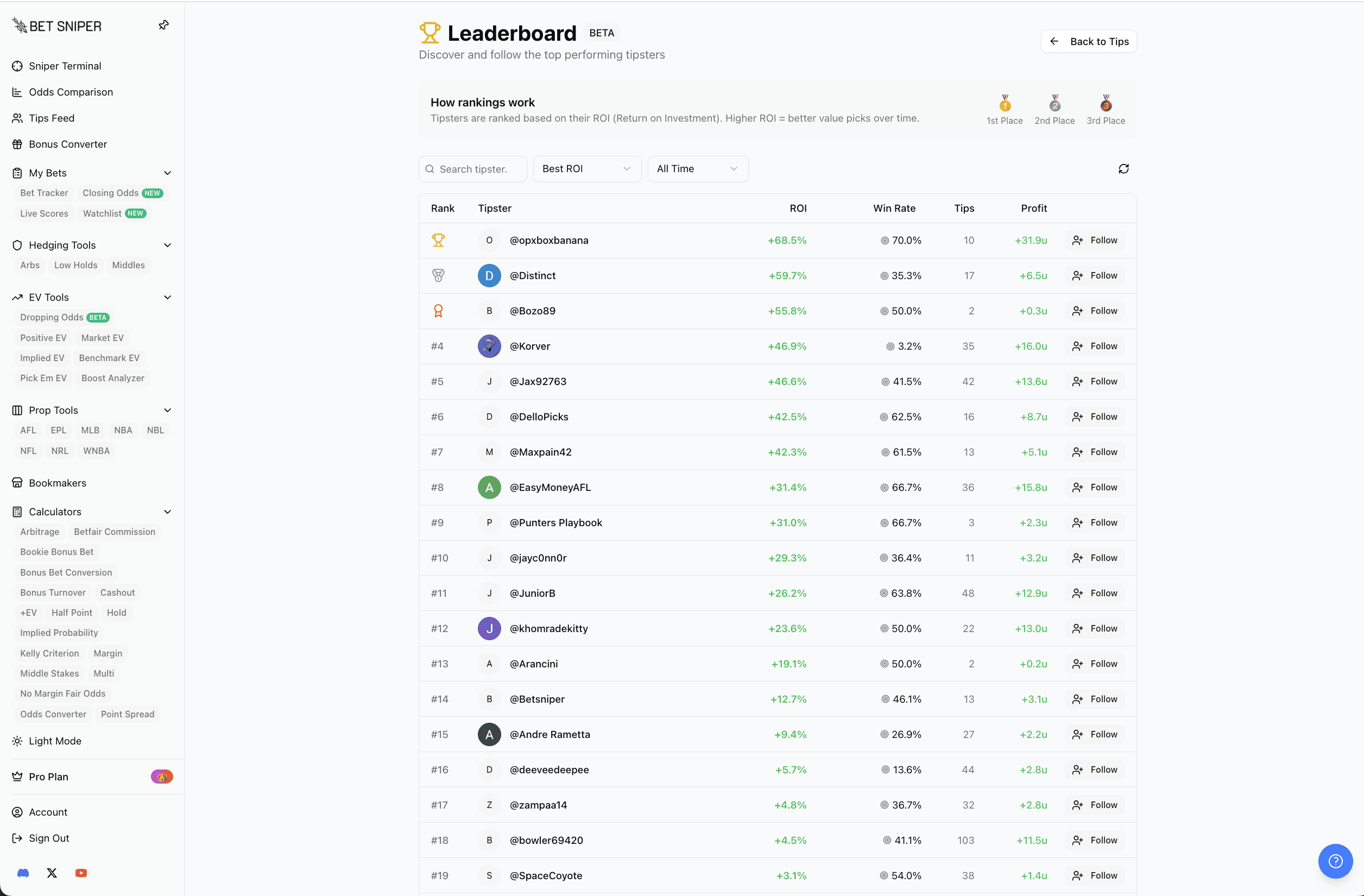Click Back to Tips button
The height and width of the screenshot is (896, 1364).
coord(1088,41)
